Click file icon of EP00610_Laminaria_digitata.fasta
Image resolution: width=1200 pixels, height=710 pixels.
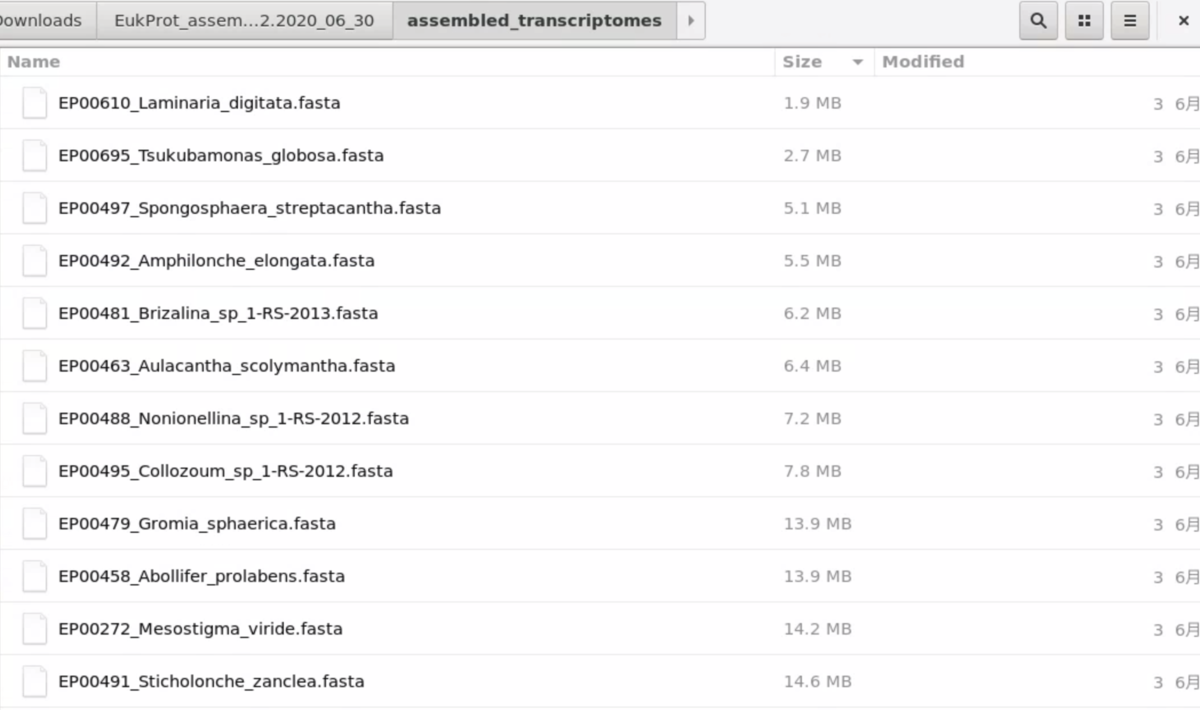click(35, 103)
